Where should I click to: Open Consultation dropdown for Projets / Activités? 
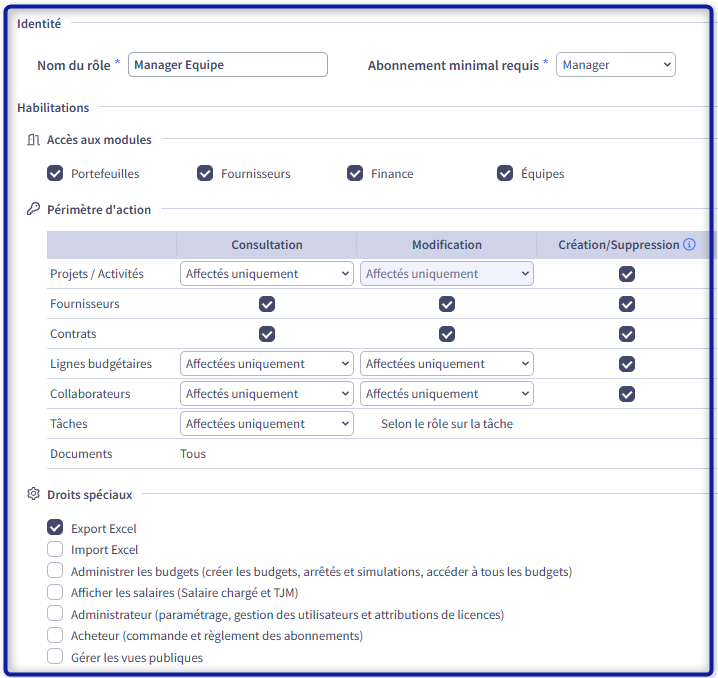coord(267,274)
